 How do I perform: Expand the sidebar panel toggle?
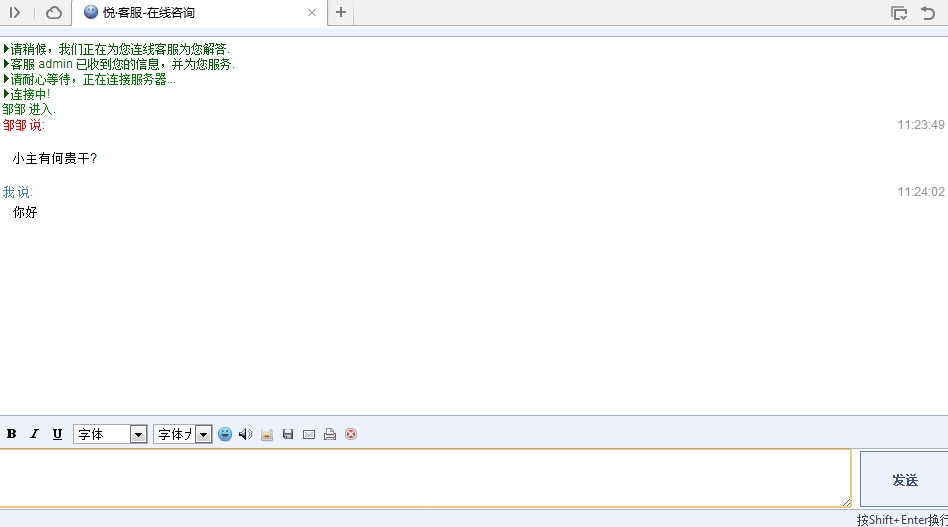[x=15, y=13]
